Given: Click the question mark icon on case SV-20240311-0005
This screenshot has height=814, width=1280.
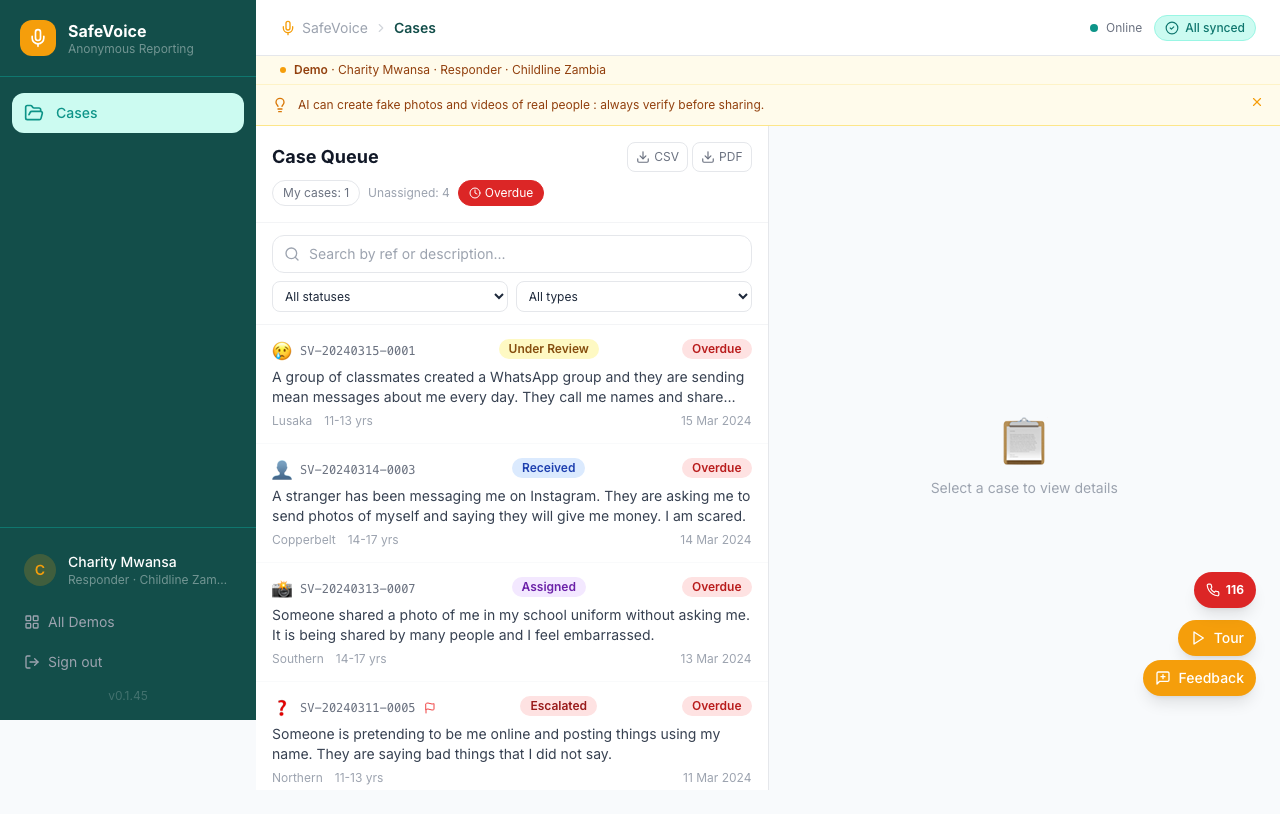Looking at the screenshot, I should pyautogui.click(x=282, y=708).
